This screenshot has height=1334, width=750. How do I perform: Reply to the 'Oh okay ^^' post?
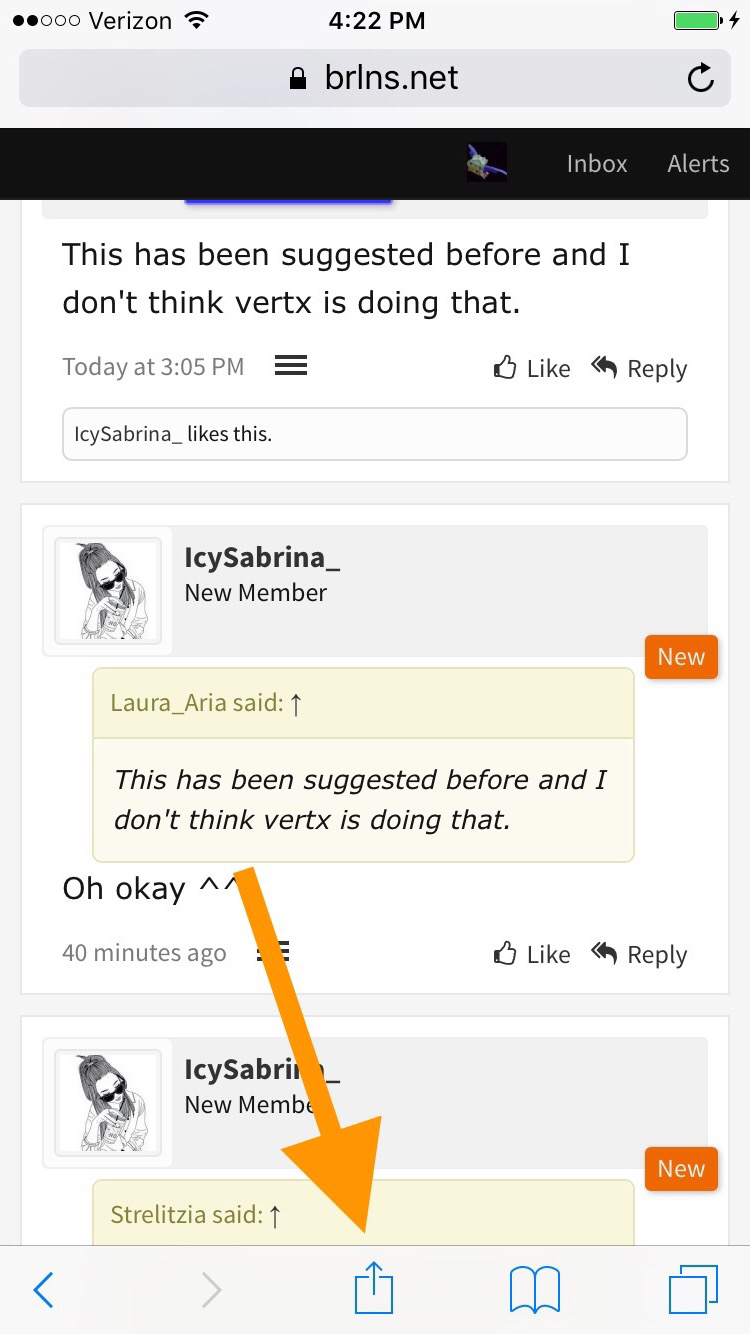click(x=639, y=954)
